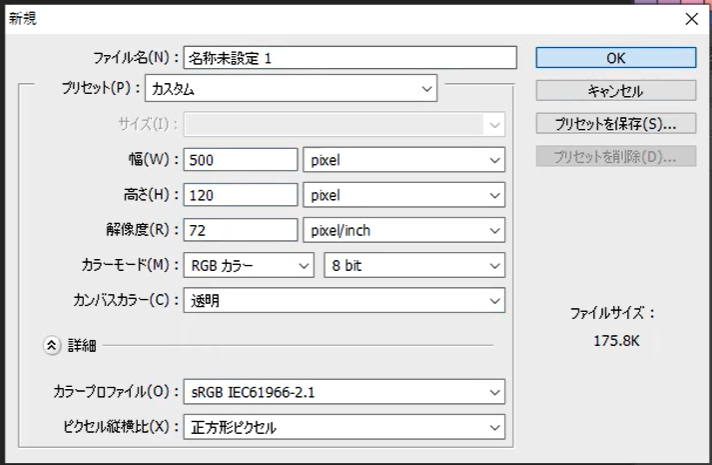Click the 幅 field containing 500
This screenshot has width=712, height=465.
pyautogui.click(x=240, y=160)
